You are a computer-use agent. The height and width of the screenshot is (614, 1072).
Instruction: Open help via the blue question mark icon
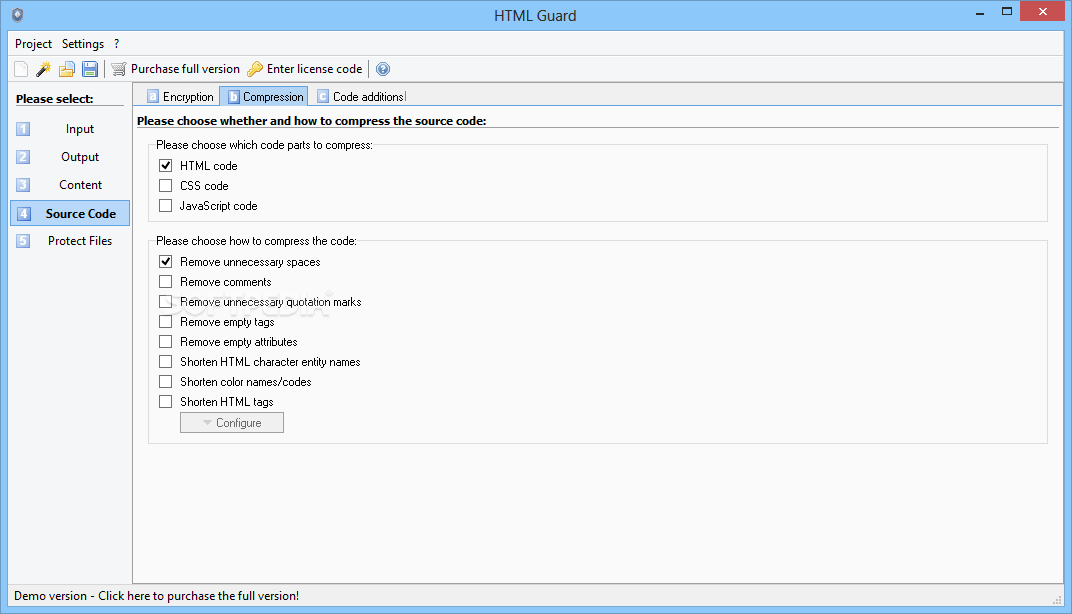point(383,69)
